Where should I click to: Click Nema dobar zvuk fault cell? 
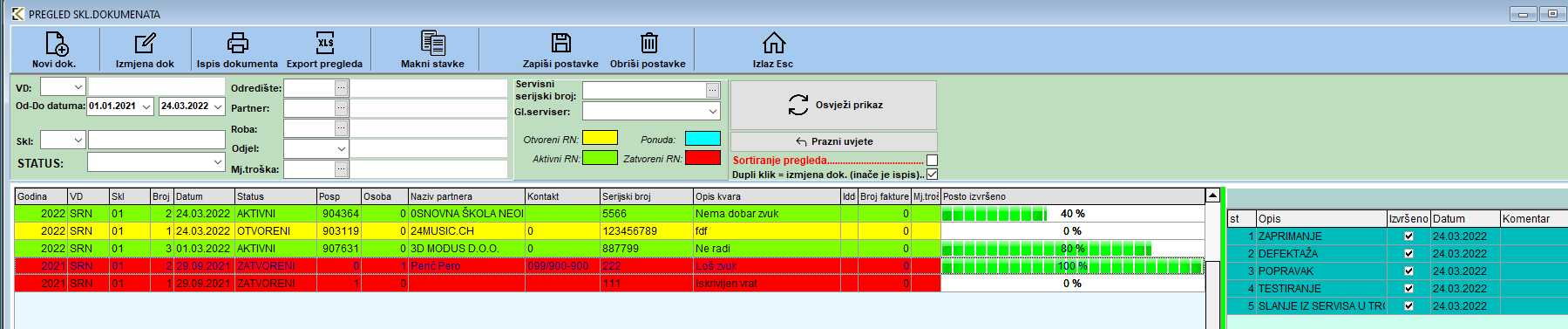766,214
